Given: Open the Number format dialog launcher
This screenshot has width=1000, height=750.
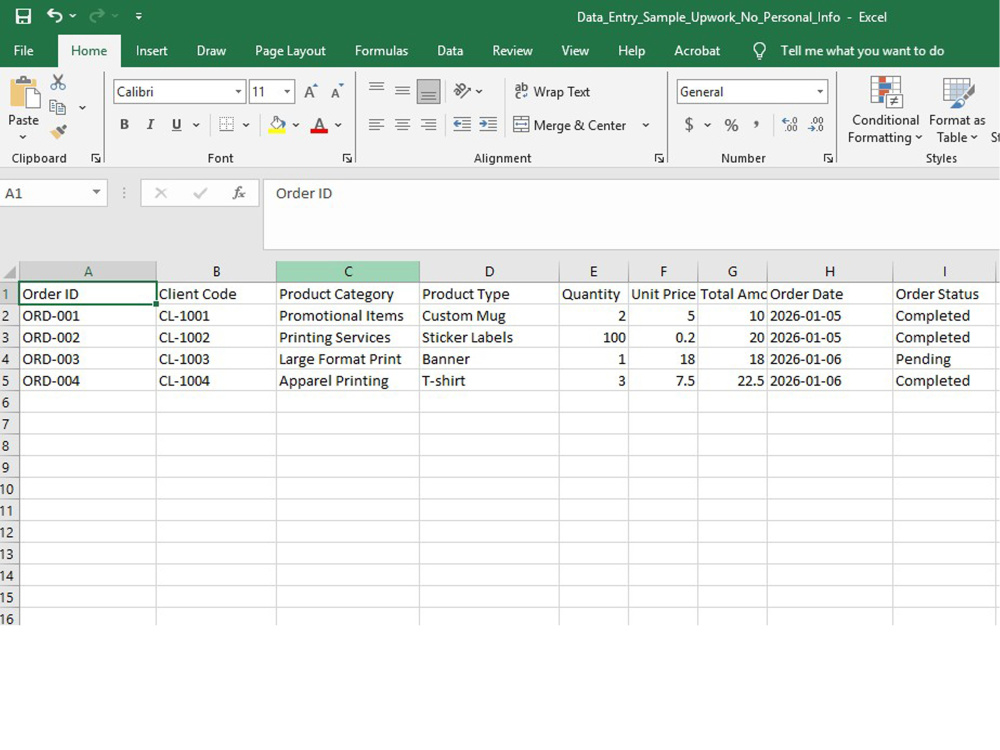Looking at the screenshot, I should [x=828, y=158].
